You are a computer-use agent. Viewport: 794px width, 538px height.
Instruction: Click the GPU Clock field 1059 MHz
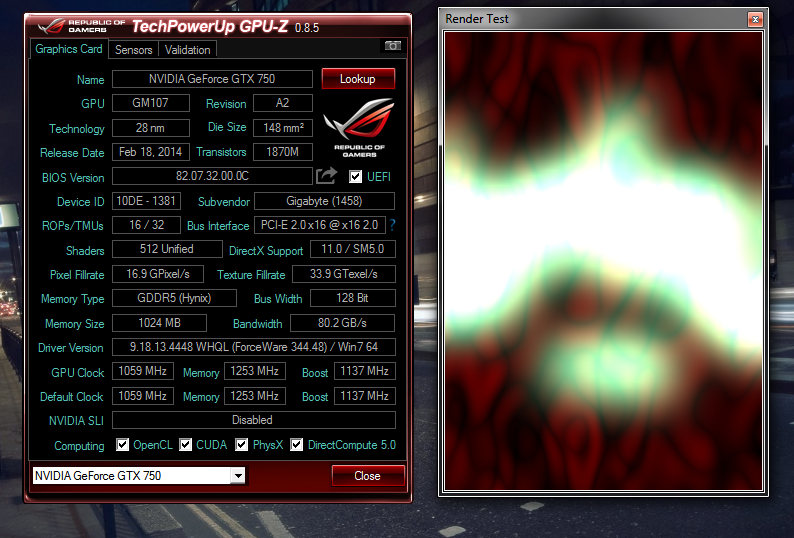point(143,371)
